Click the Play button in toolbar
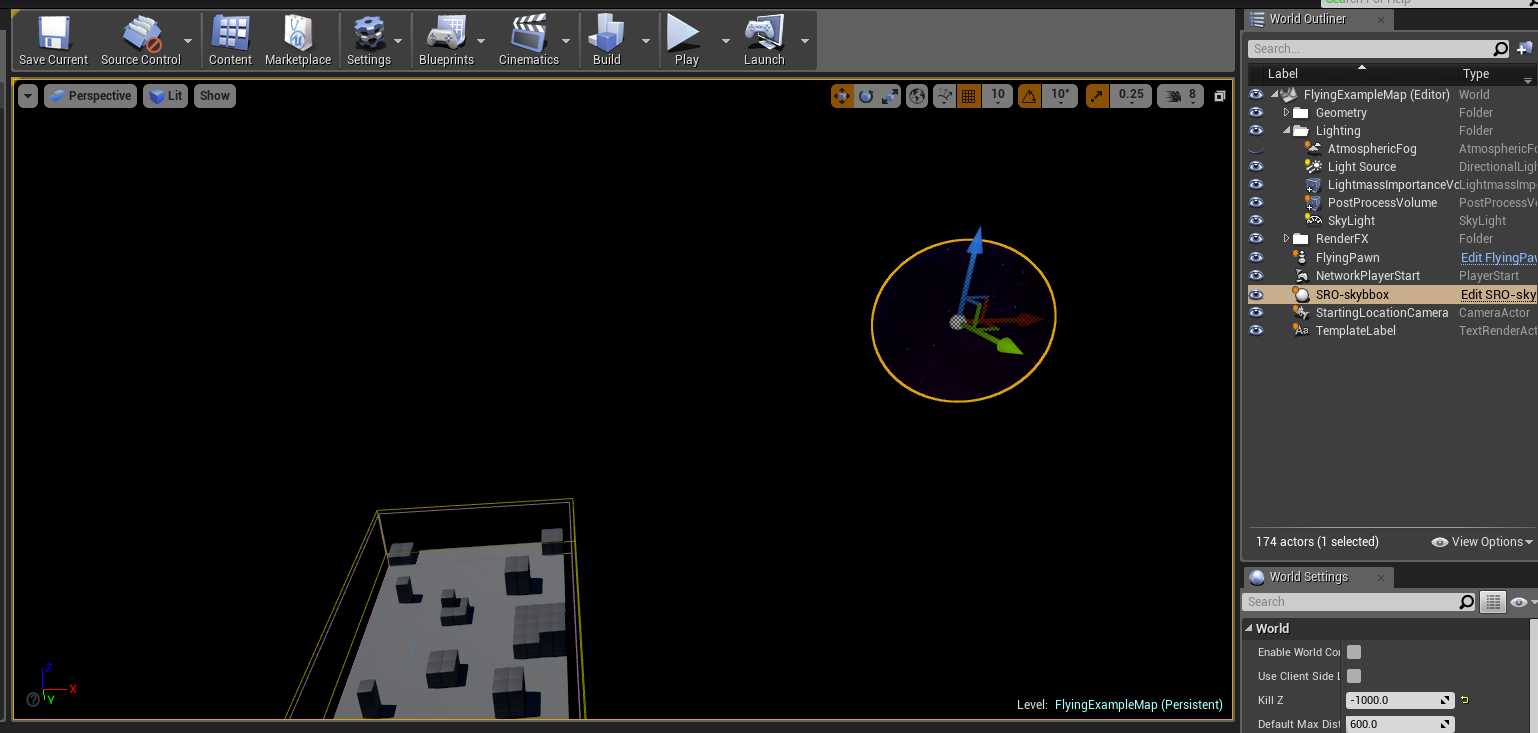The height and width of the screenshot is (733, 1538). (687, 41)
